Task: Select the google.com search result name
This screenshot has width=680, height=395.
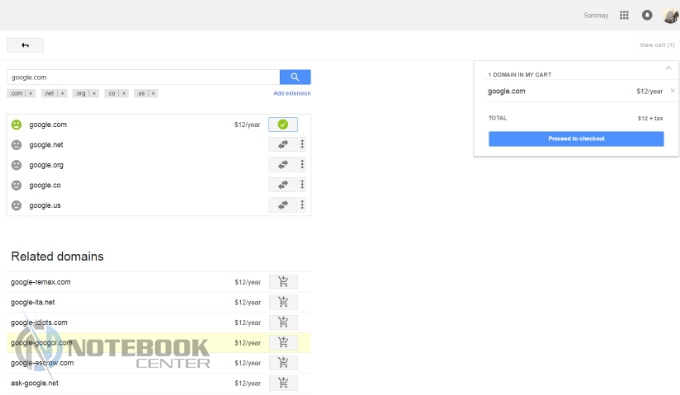Action: pos(48,125)
